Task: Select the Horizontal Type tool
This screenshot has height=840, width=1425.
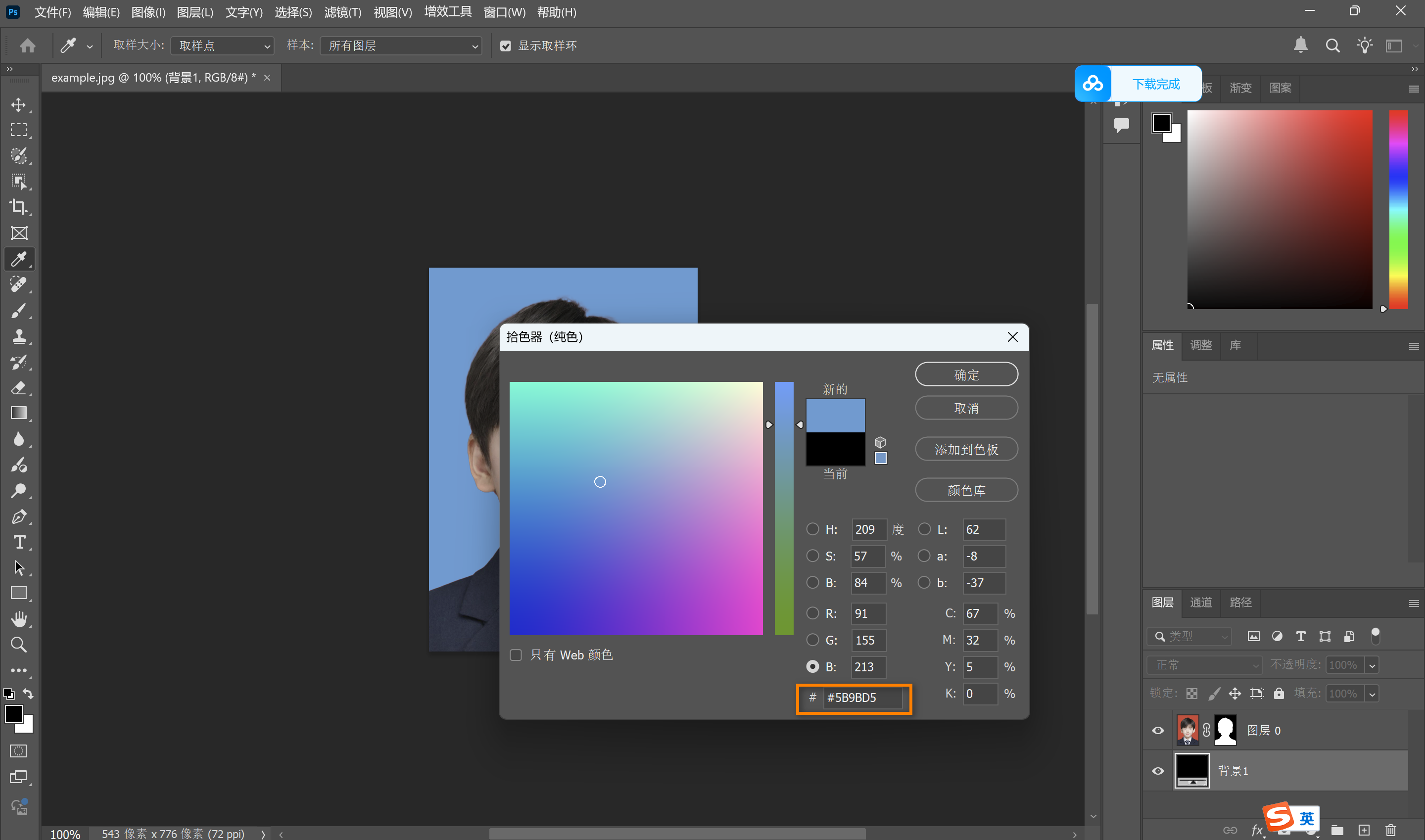Action: [18, 542]
